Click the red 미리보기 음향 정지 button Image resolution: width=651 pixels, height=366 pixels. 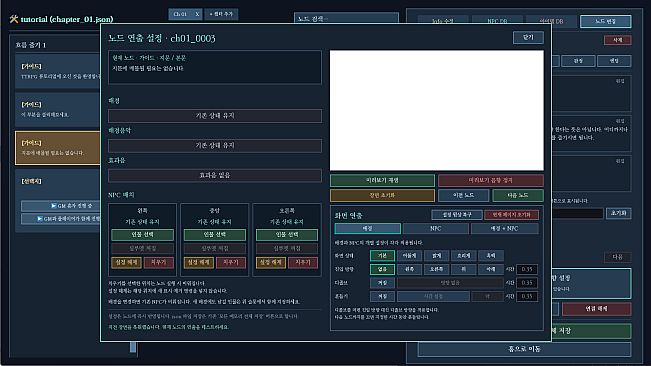(491, 181)
